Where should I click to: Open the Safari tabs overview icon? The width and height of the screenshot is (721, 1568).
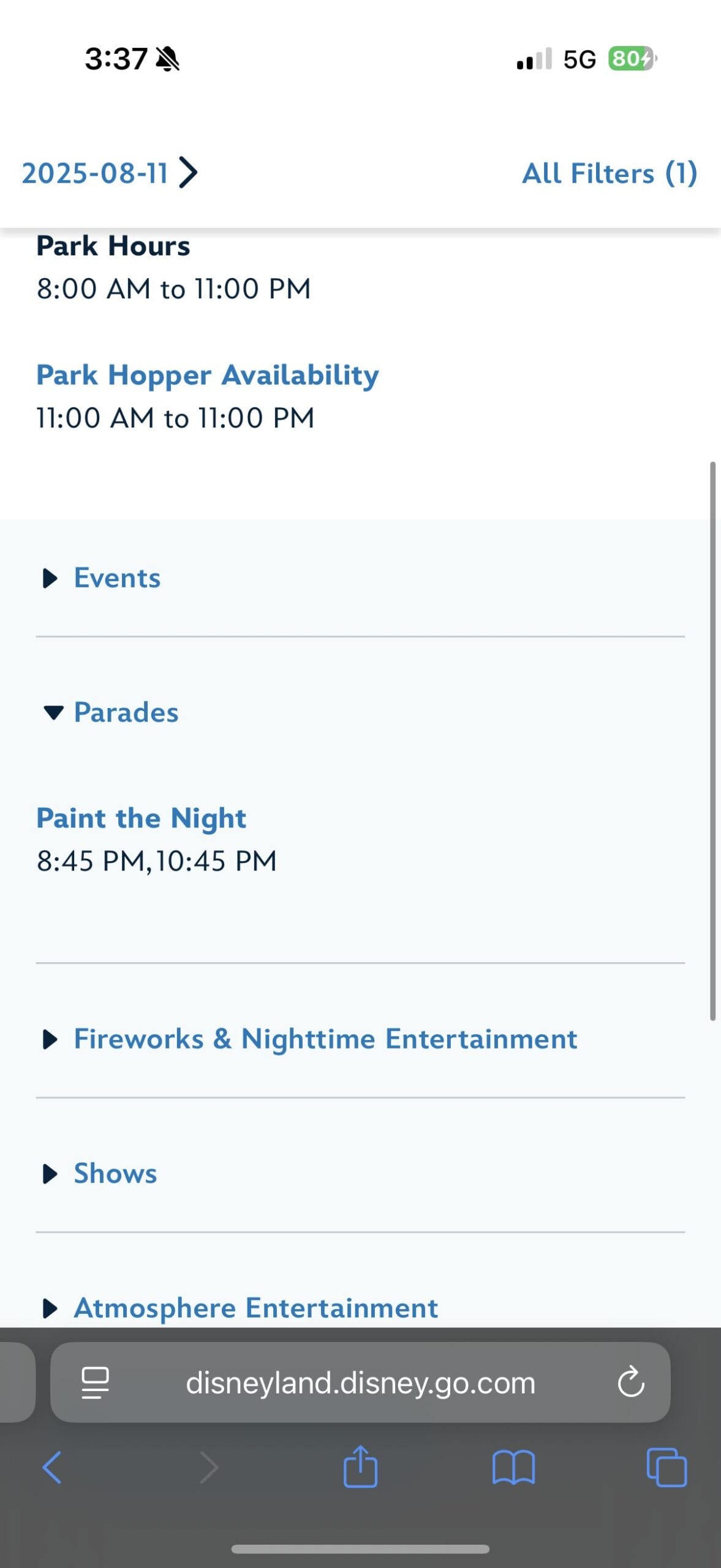[666, 1468]
